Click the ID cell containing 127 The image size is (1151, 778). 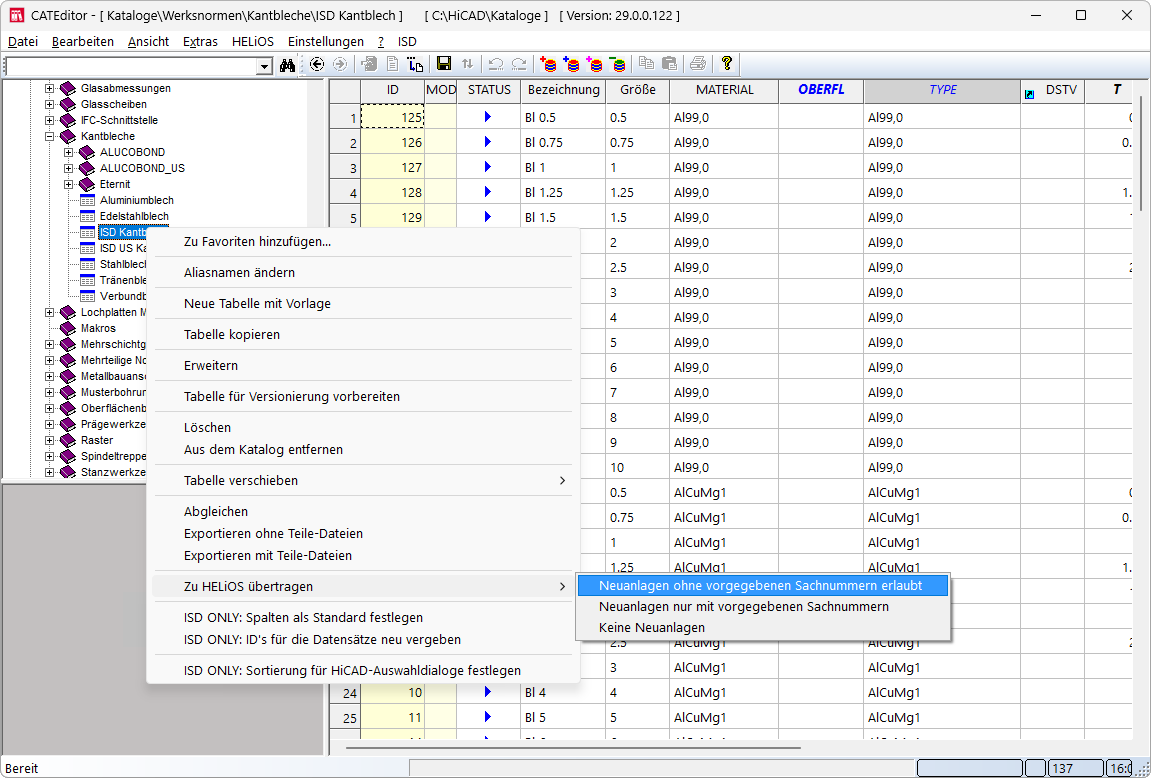point(392,168)
